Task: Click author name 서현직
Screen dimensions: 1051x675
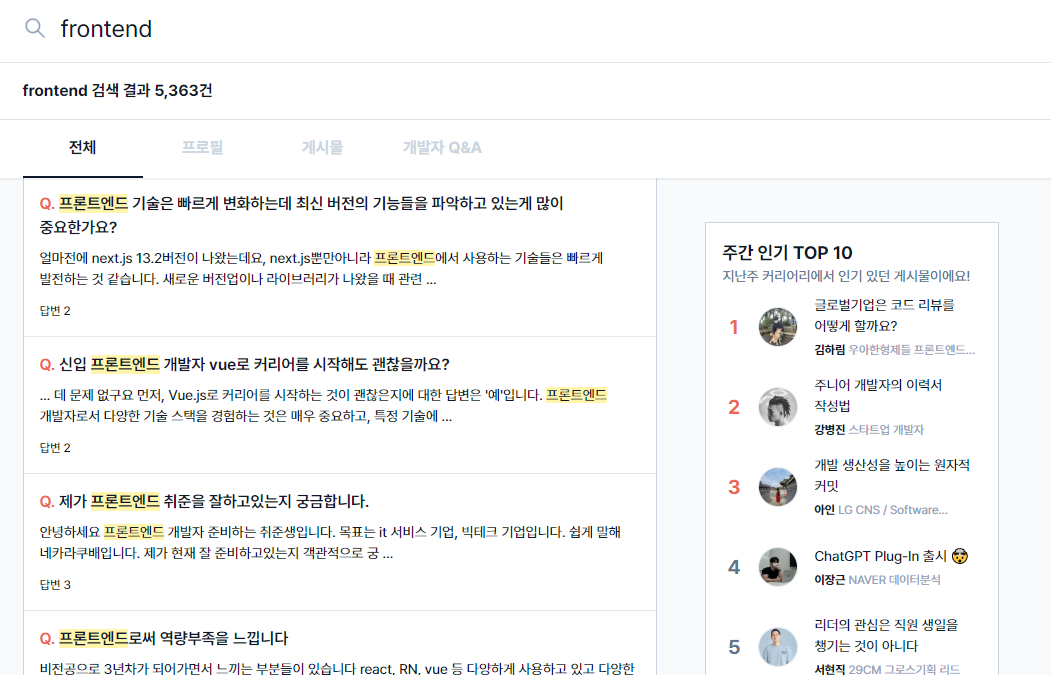Action: 829,670
